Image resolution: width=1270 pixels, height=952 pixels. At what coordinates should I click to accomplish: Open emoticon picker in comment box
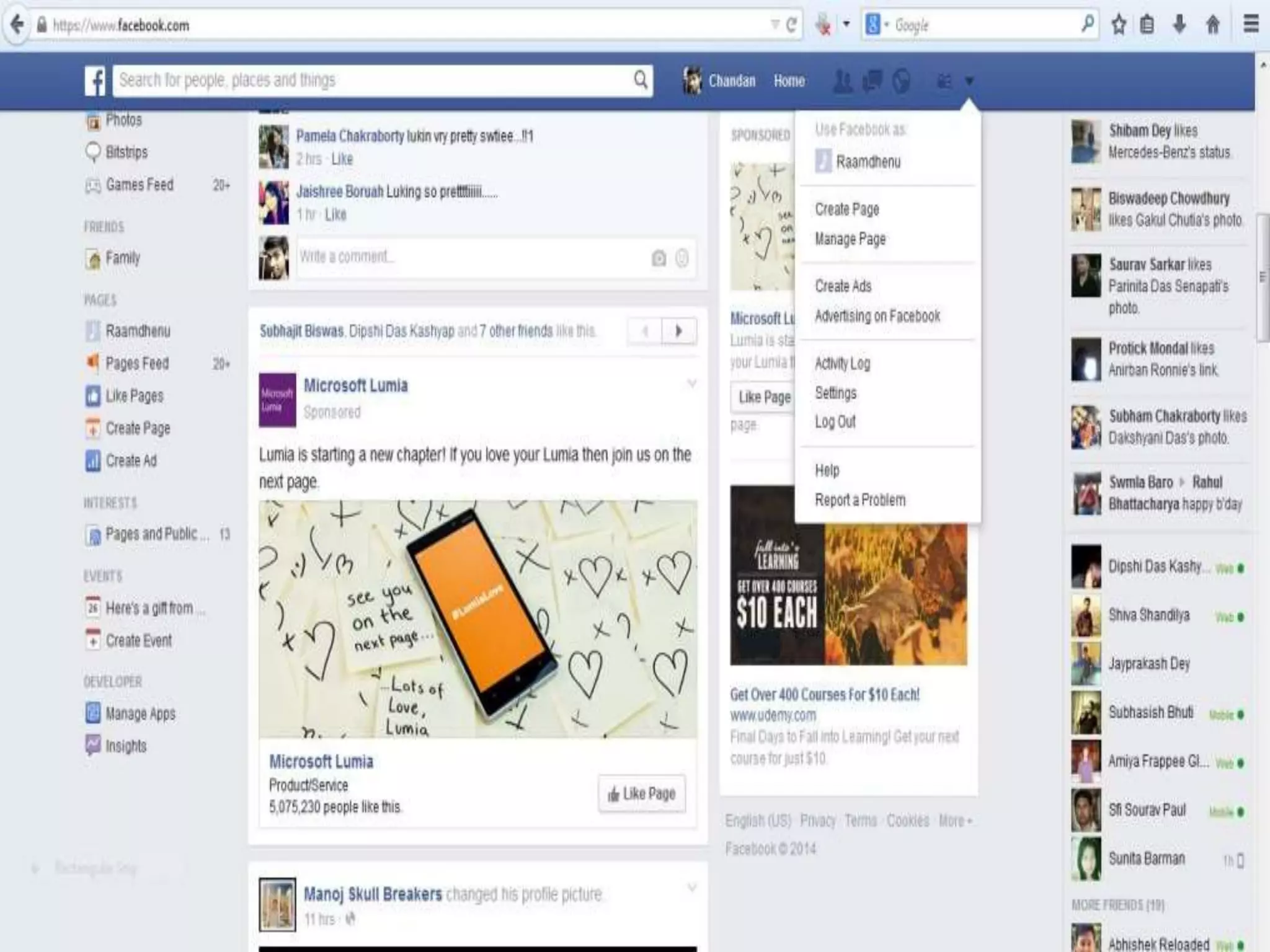[682, 258]
